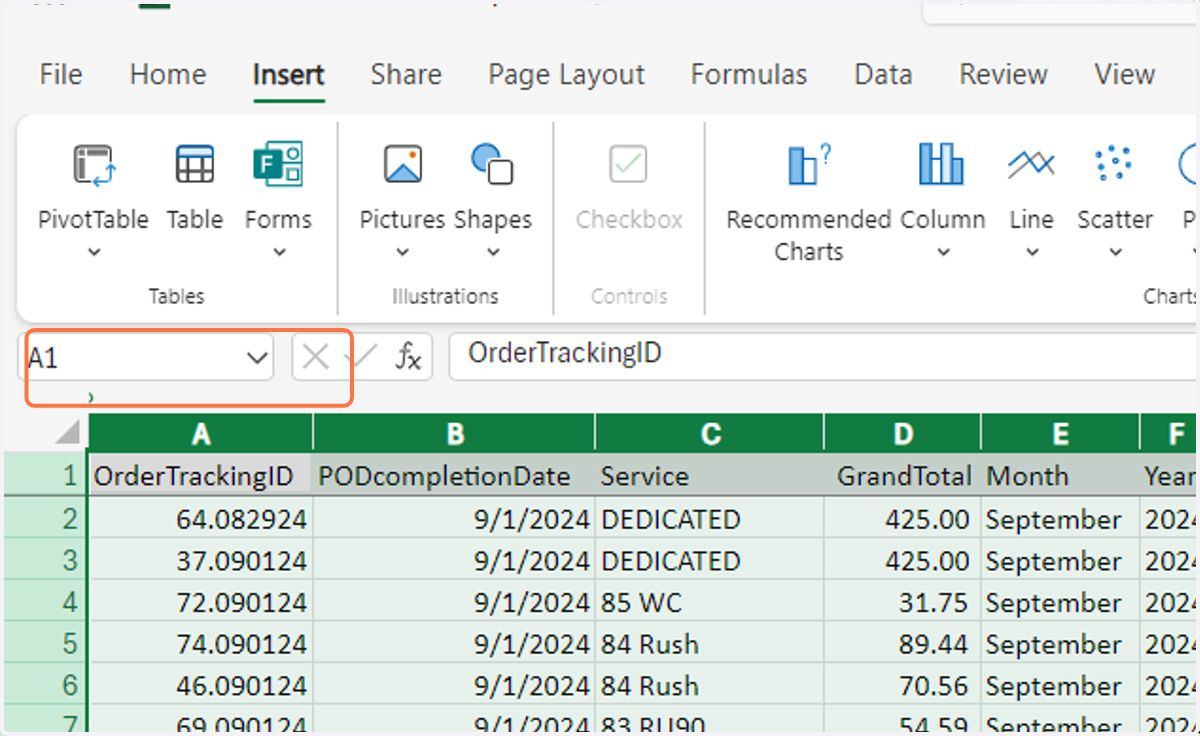Select row 2 header
The width and height of the screenshot is (1200, 736).
pyautogui.click(x=46, y=519)
